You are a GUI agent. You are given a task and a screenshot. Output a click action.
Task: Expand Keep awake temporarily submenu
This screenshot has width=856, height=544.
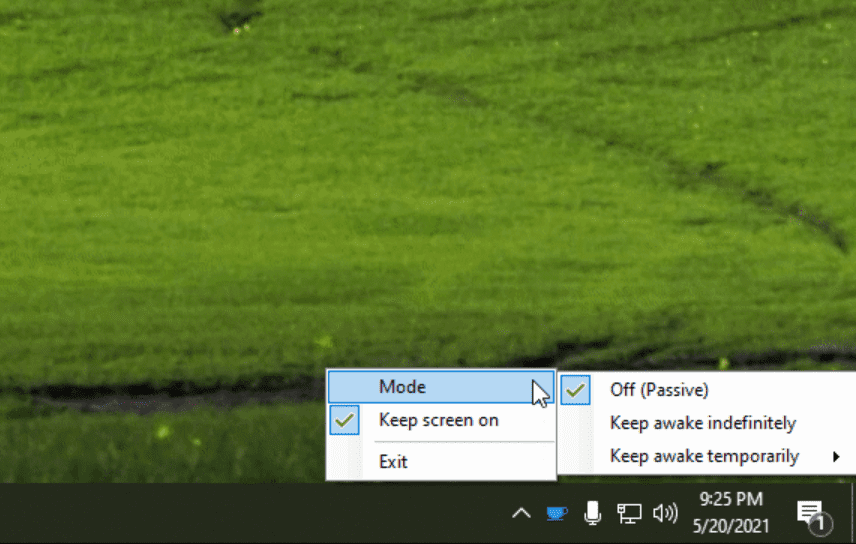(708, 456)
